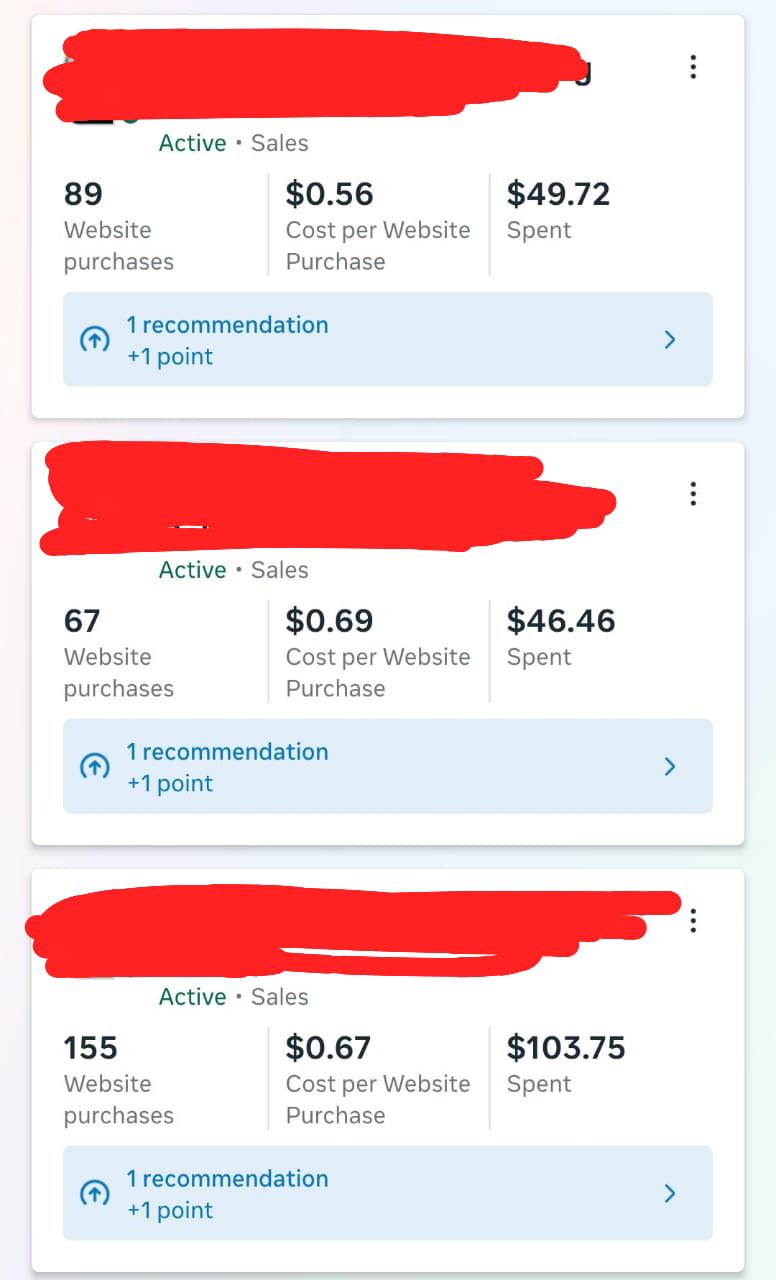Open three-dot menu on 67 purchases campaign
The height and width of the screenshot is (1280, 776).
tap(693, 494)
